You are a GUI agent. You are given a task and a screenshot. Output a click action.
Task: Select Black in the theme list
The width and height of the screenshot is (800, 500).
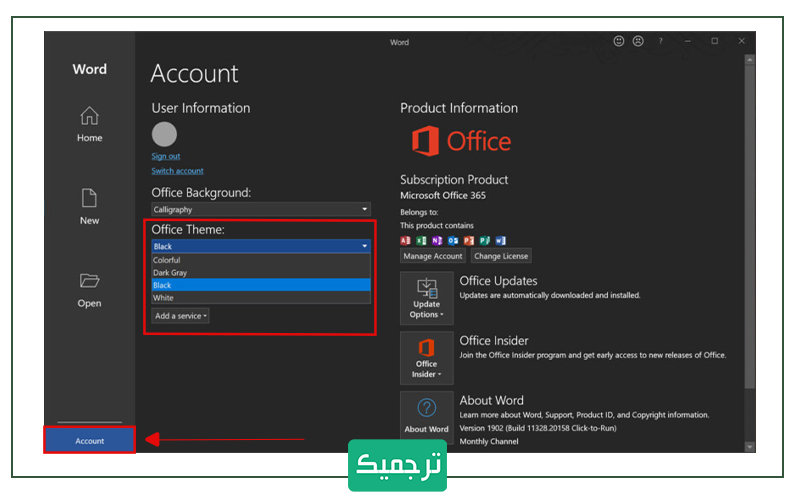click(x=261, y=285)
